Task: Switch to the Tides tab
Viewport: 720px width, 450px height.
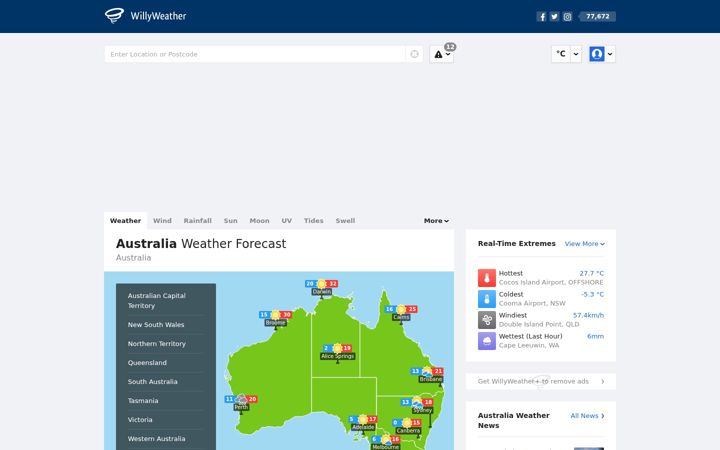Action: pyautogui.click(x=314, y=221)
